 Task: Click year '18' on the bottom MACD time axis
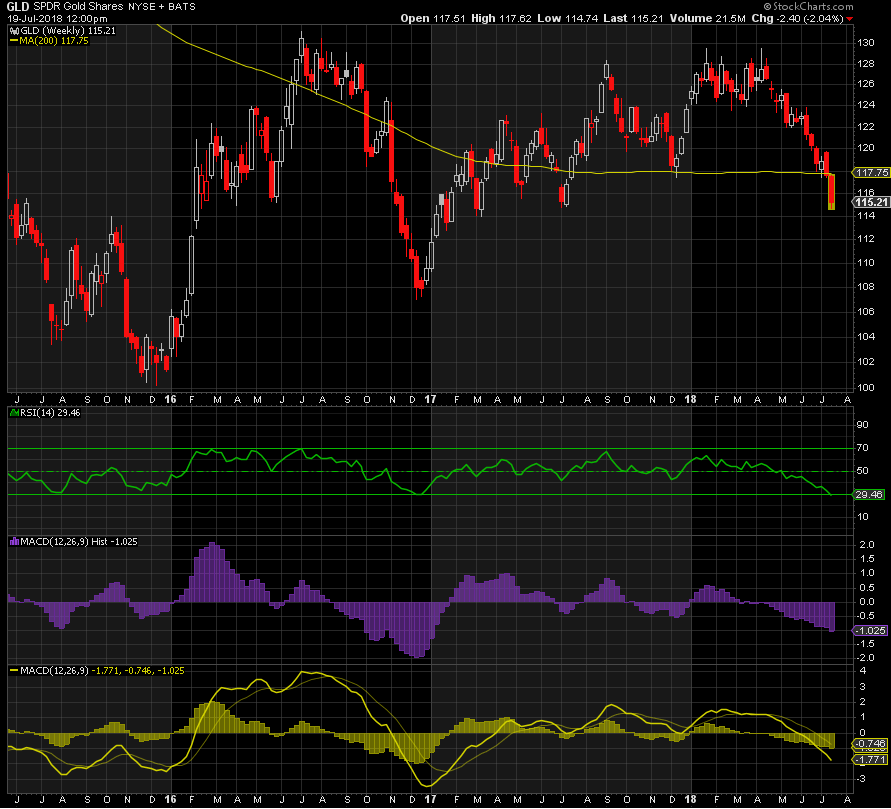point(690,799)
